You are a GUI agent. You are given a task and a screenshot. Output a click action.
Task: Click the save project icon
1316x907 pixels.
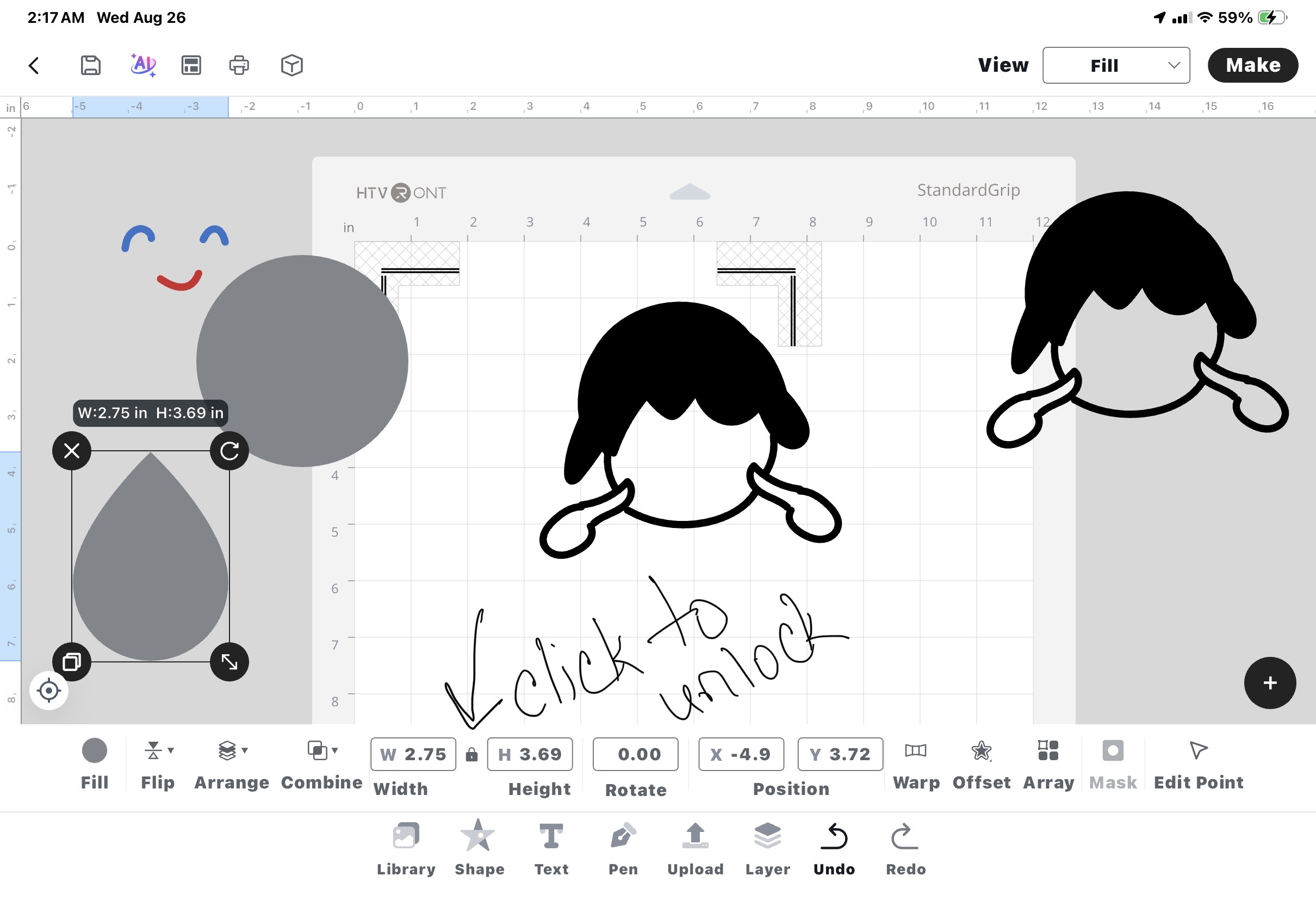(90, 65)
